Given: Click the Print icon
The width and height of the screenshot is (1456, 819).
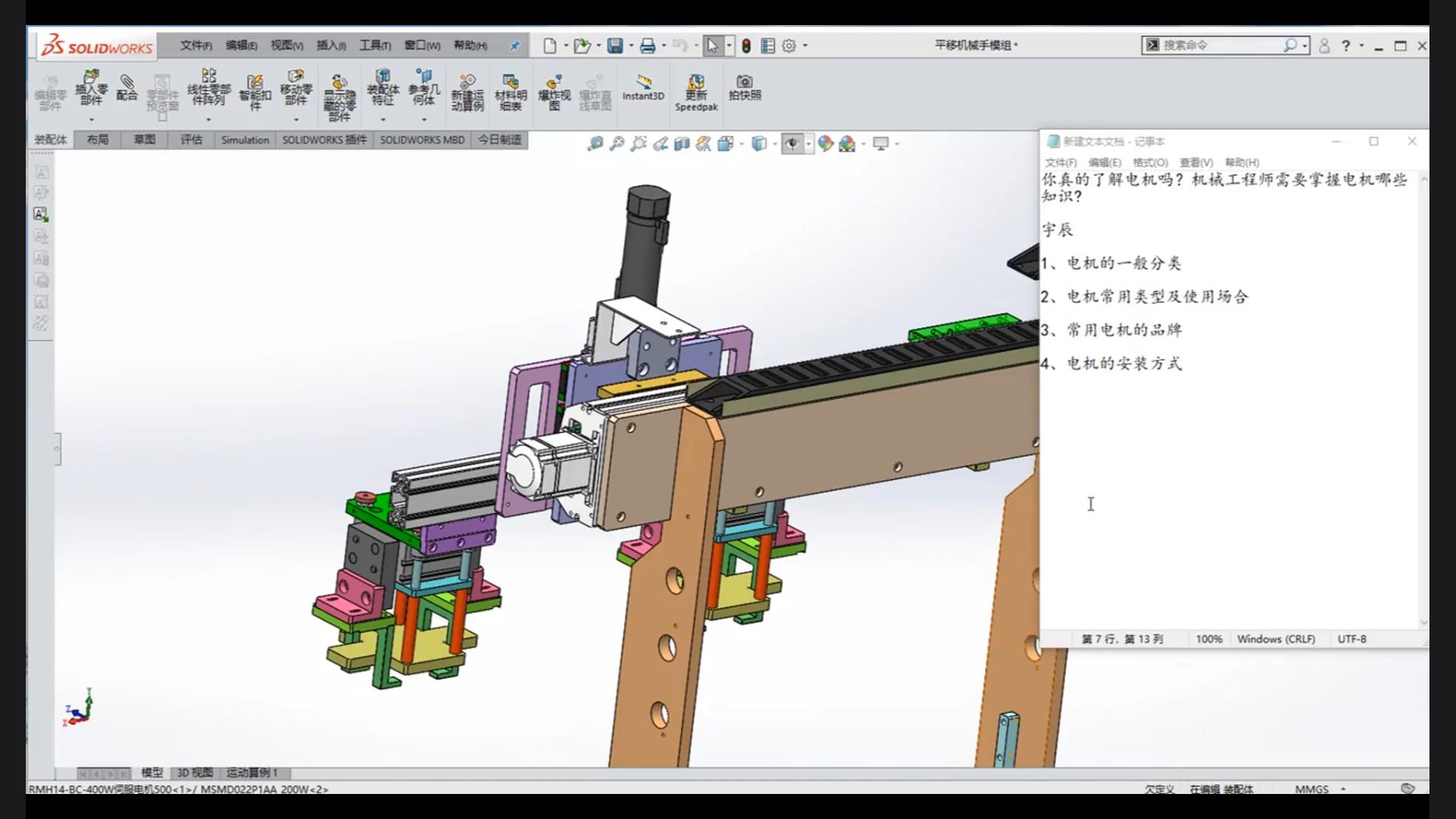Looking at the screenshot, I should 648,45.
